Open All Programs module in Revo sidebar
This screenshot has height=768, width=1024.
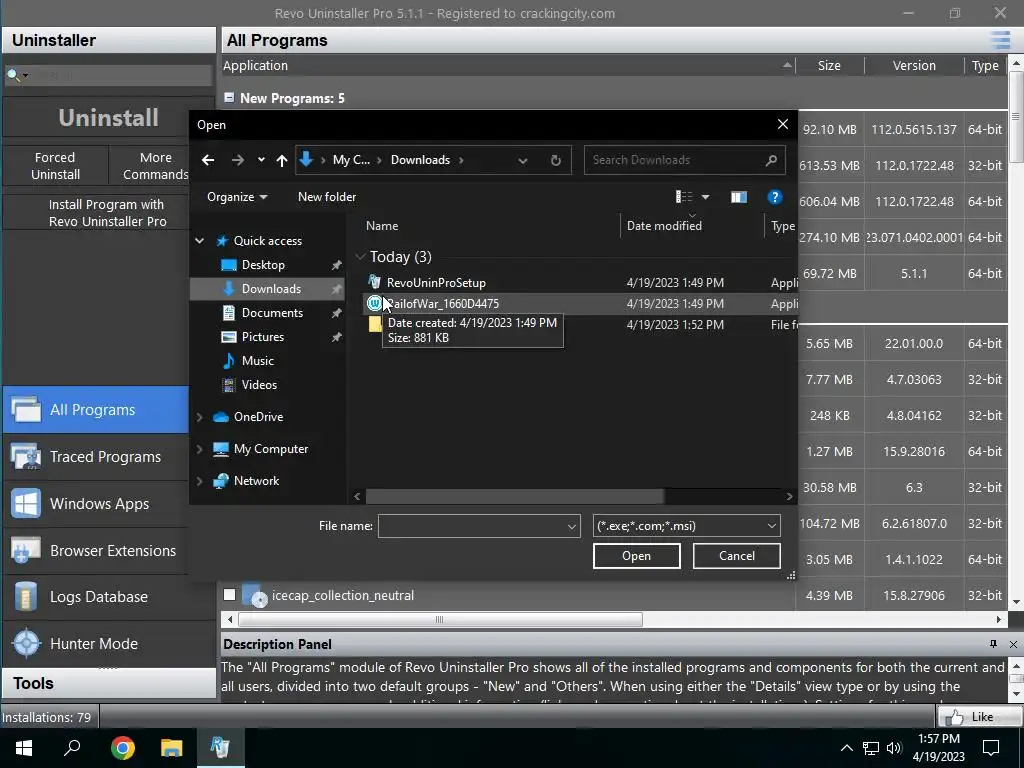coord(96,409)
